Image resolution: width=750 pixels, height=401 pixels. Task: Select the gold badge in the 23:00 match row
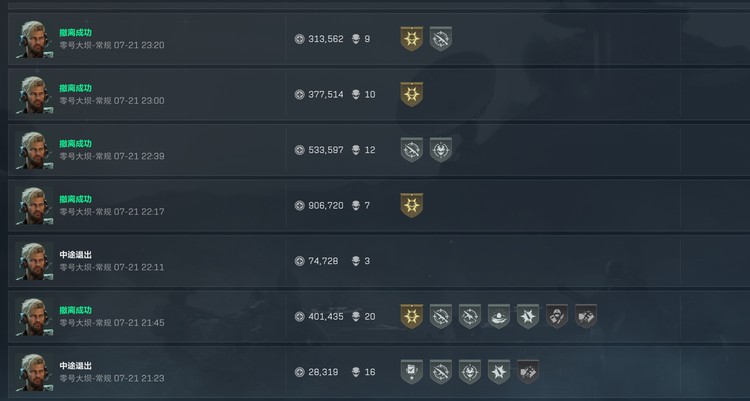tap(411, 94)
